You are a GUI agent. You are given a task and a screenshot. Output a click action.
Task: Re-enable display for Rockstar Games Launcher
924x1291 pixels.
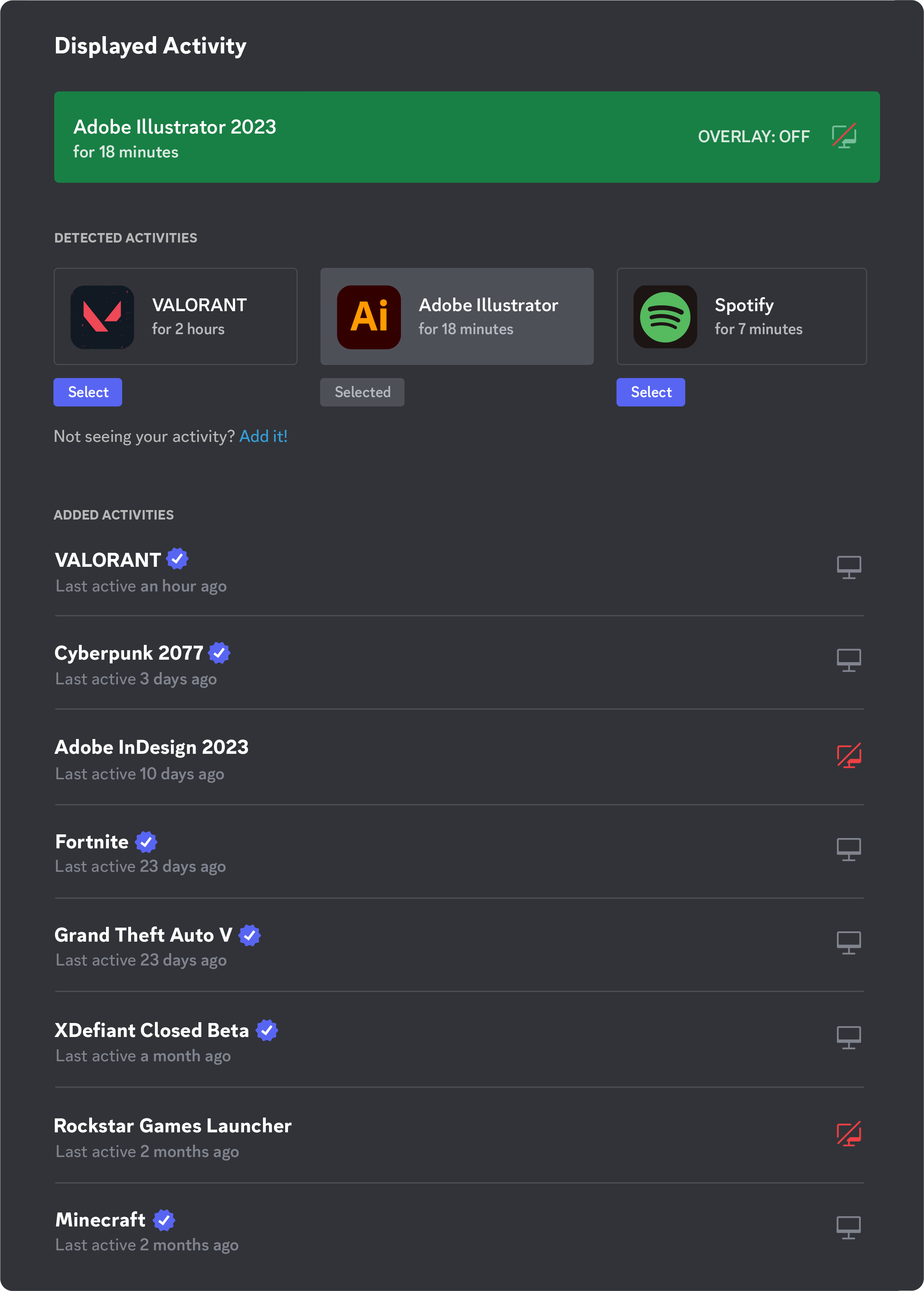tap(848, 1134)
